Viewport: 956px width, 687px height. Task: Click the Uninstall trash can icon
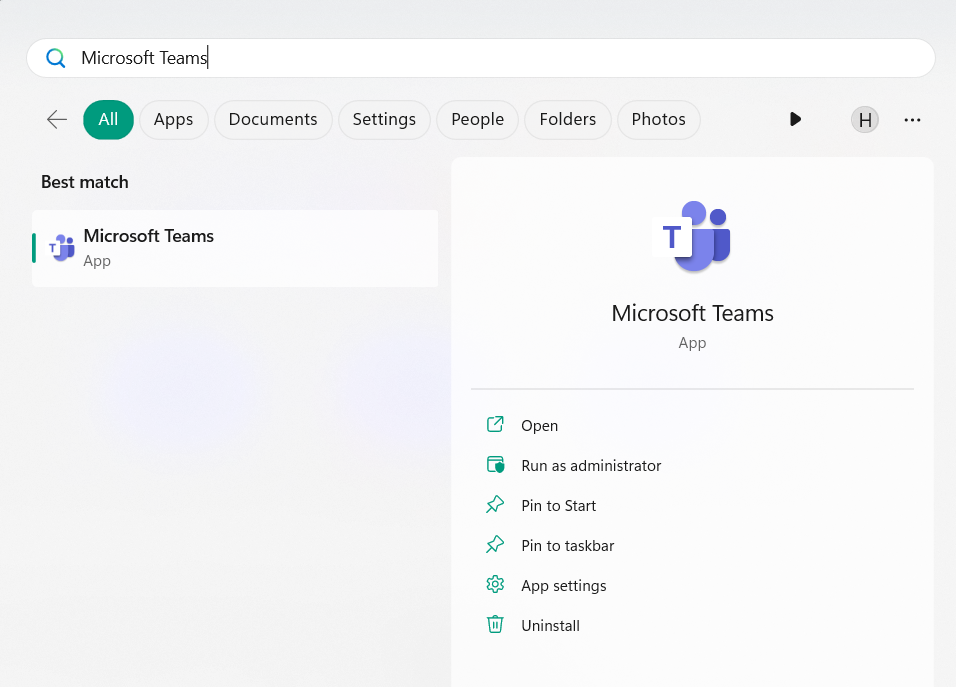(495, 625)
